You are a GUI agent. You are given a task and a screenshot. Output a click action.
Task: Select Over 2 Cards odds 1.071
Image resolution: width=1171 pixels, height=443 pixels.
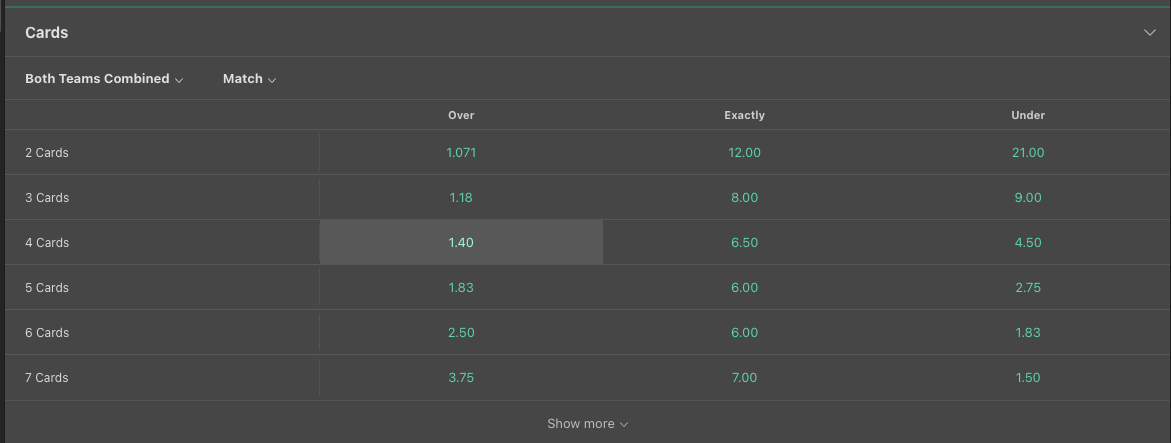461,152
